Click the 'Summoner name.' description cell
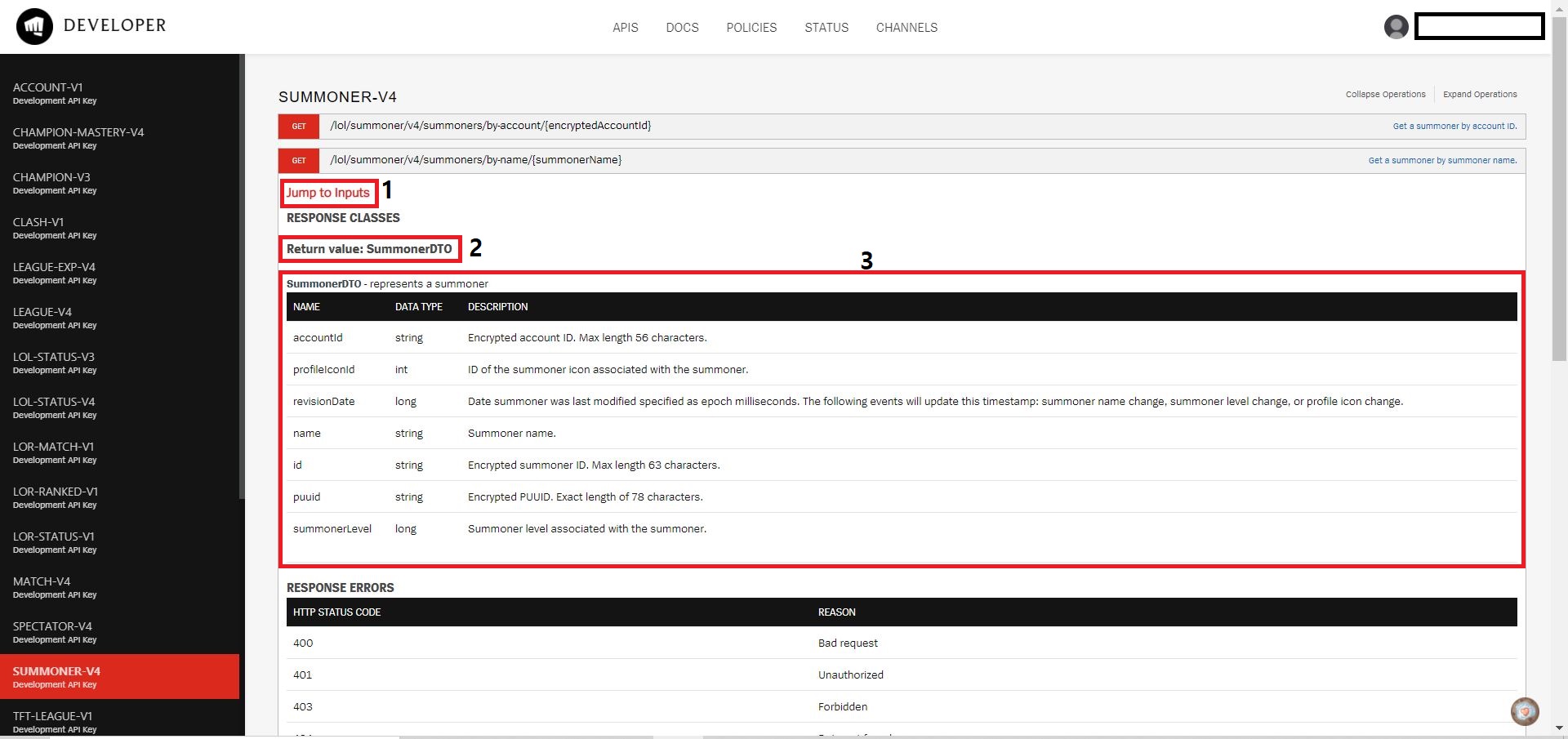Screen dimensions: 1568x739 point(511,433)
